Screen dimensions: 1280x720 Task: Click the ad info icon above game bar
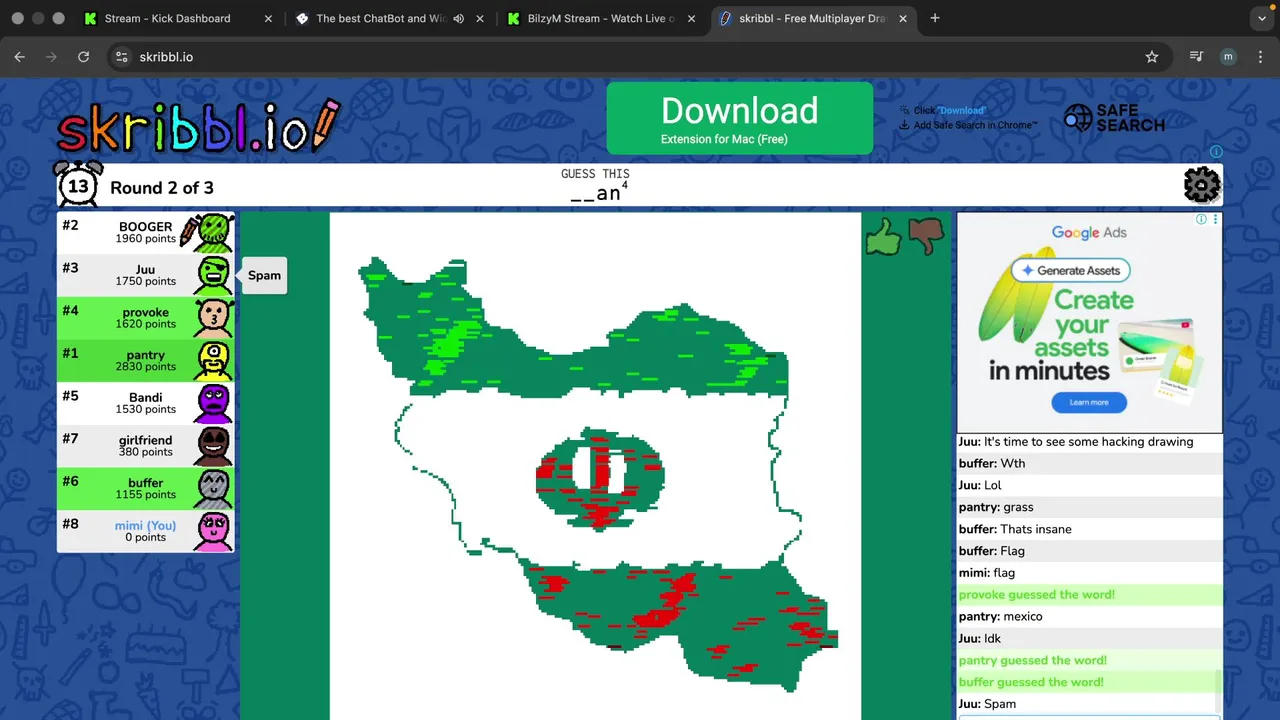coord(1216,152)
